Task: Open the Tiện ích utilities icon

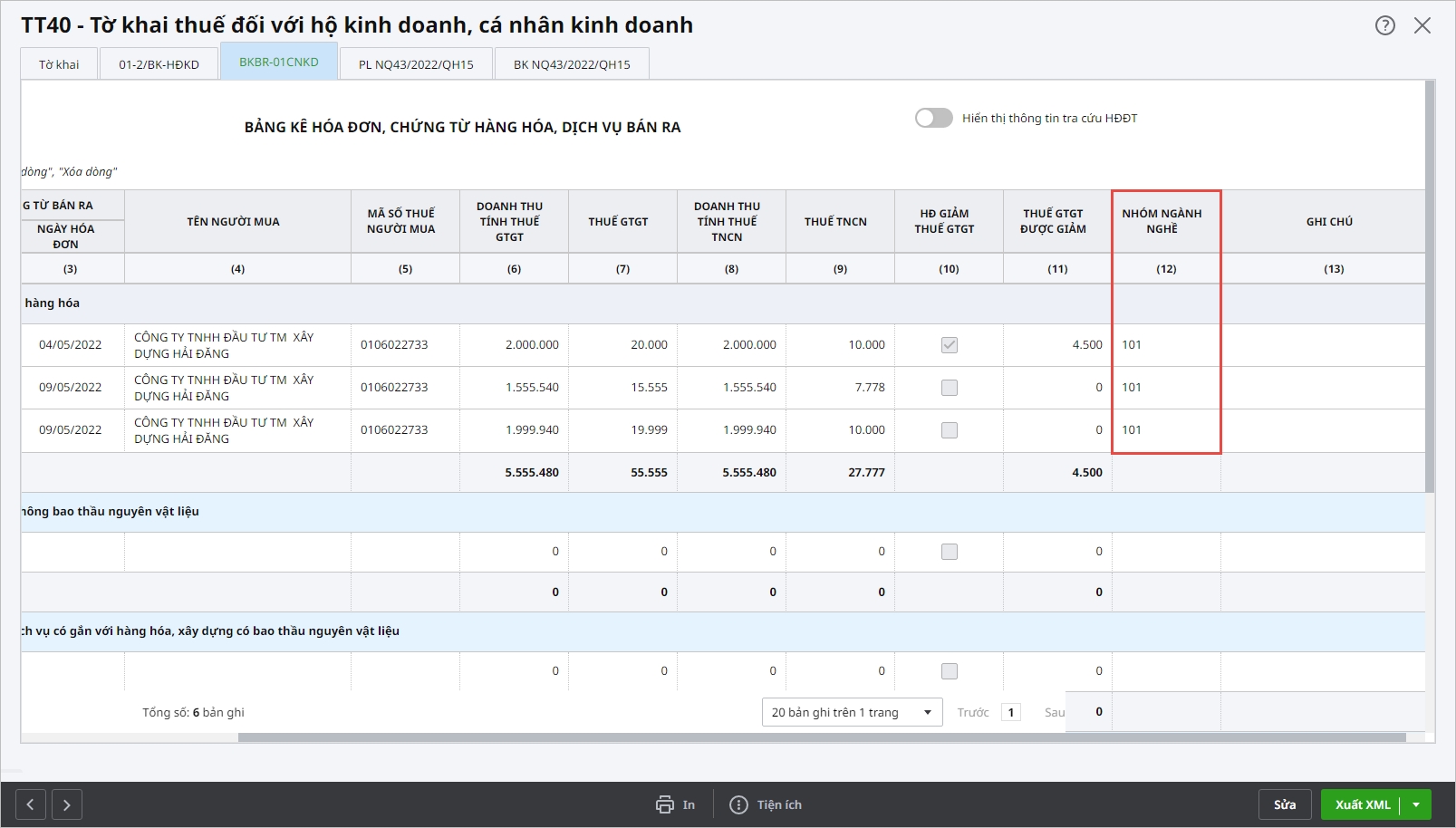Action: click(x=739, y=804)
